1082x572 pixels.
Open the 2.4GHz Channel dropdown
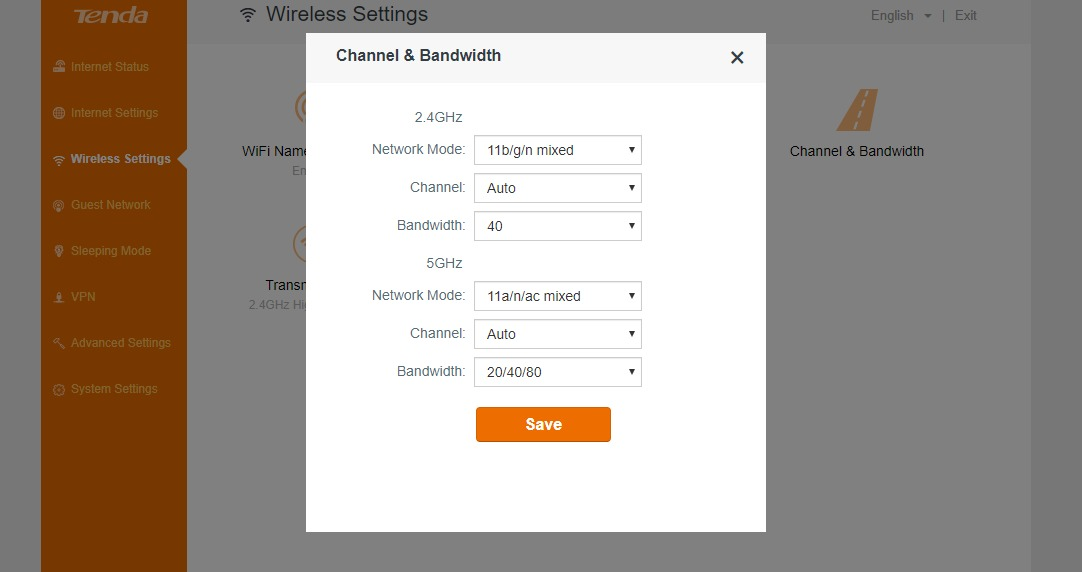click(x=557, y=188)
